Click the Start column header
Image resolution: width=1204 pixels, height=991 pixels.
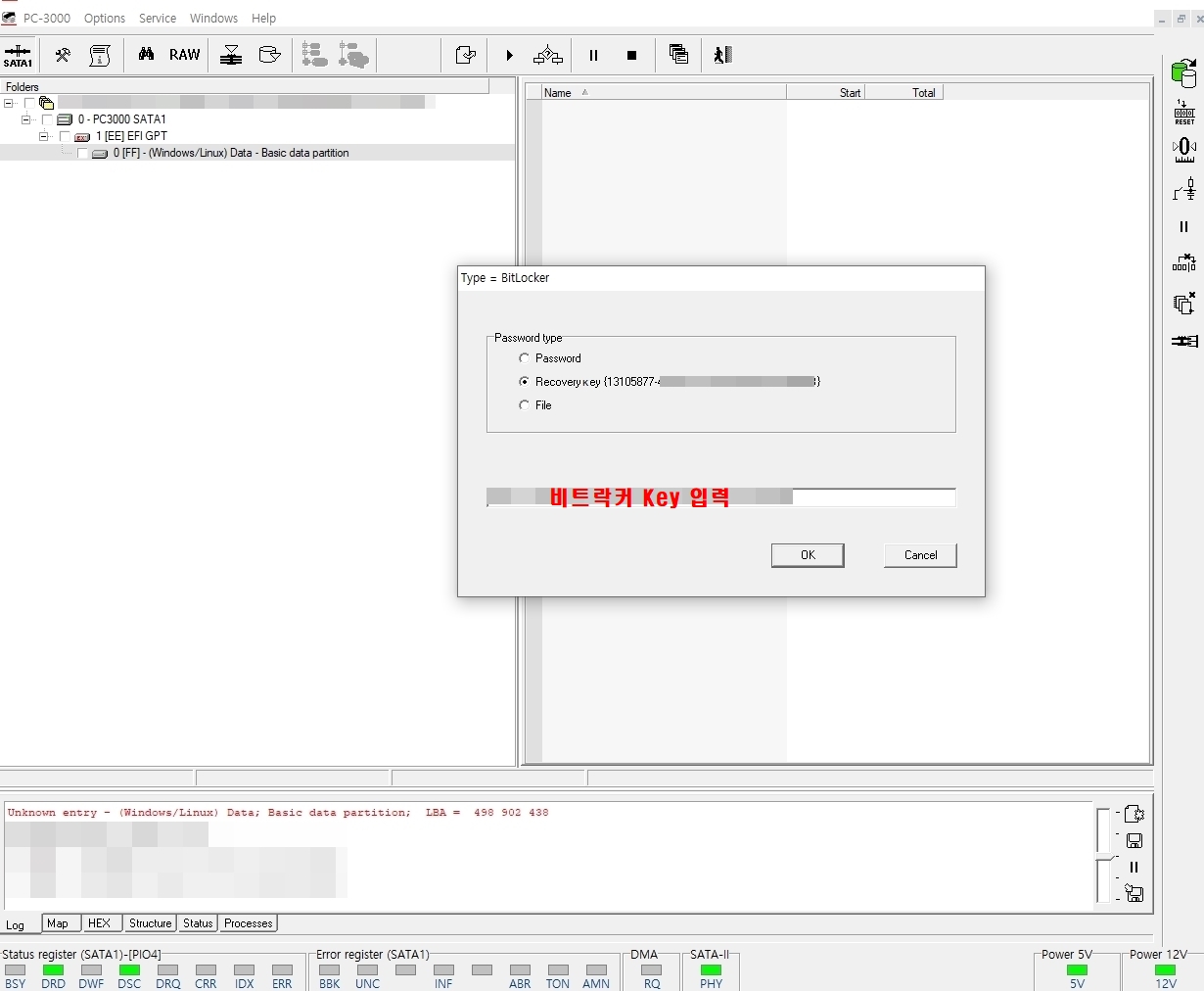point(826,93)
